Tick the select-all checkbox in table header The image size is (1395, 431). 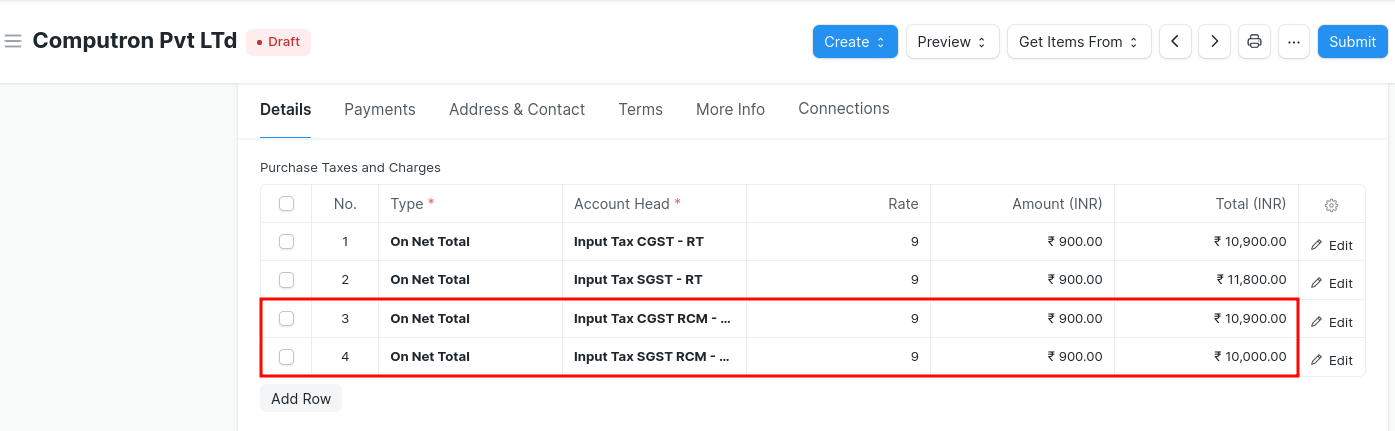click(287, 204)
